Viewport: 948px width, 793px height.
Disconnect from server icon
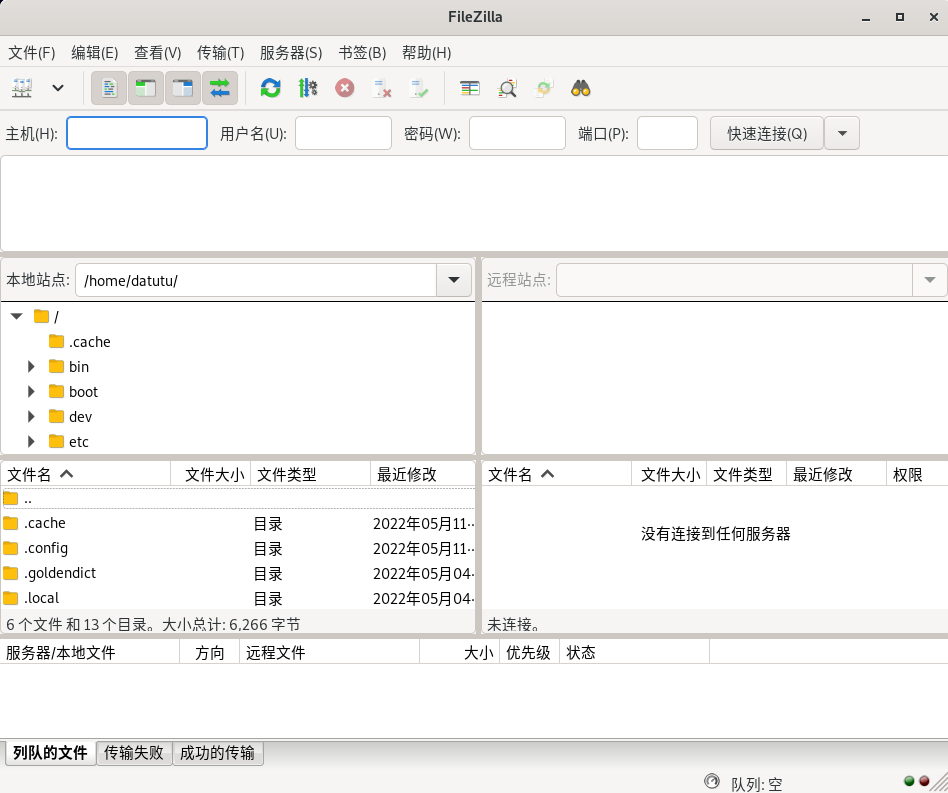tap(382, 88)
